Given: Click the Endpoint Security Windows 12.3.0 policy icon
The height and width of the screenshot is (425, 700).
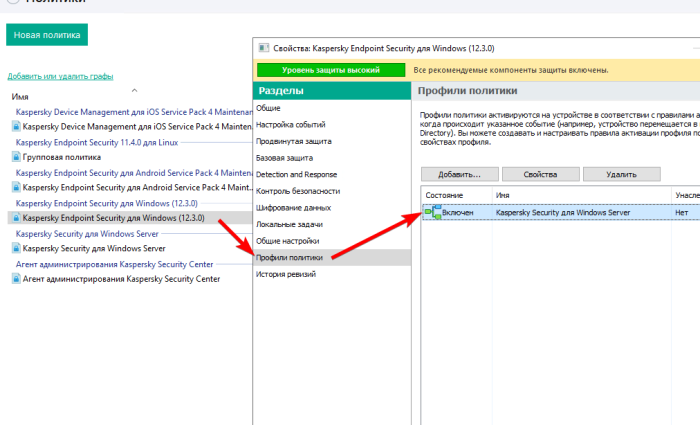Looking at the screenshot, I should [x=16, y=217].
